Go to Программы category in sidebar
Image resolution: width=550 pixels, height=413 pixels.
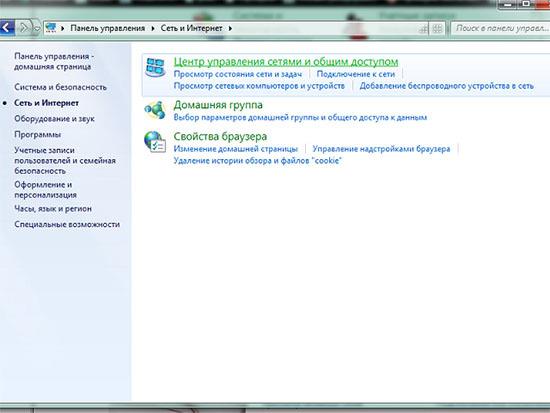pyautogui.click(x=38, y=134)
